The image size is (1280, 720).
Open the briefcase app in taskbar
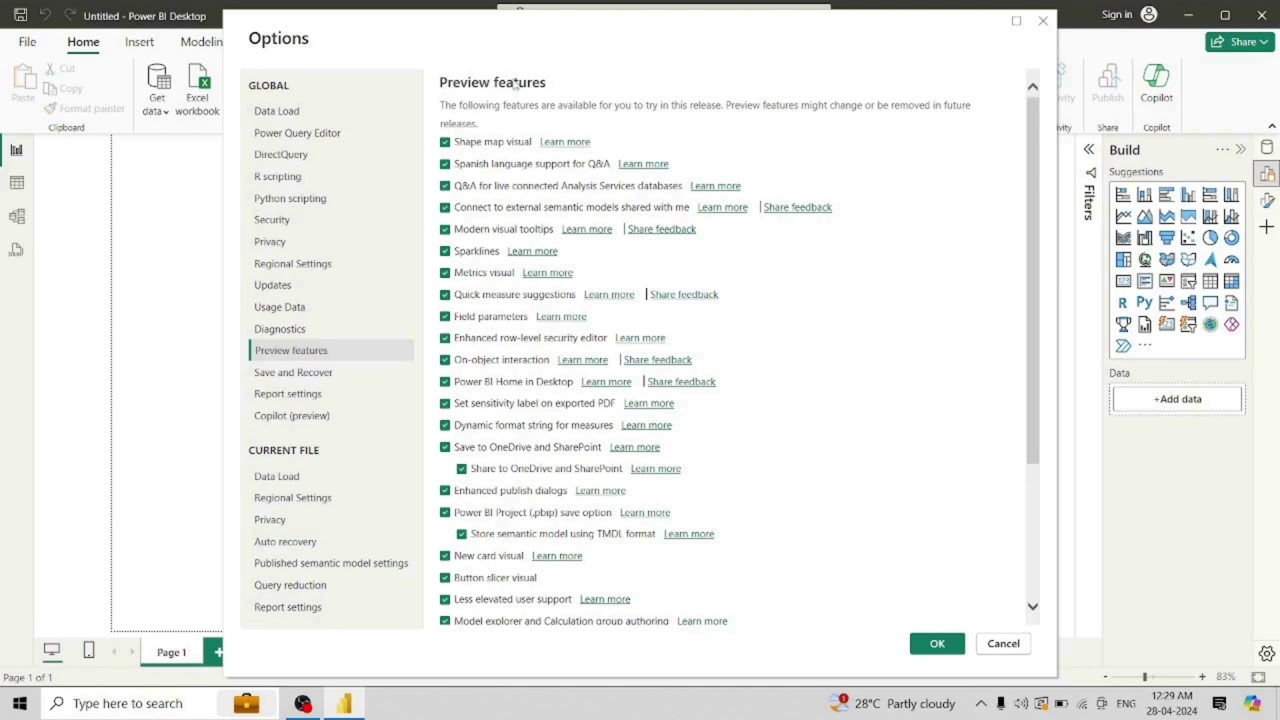(246, 704)
